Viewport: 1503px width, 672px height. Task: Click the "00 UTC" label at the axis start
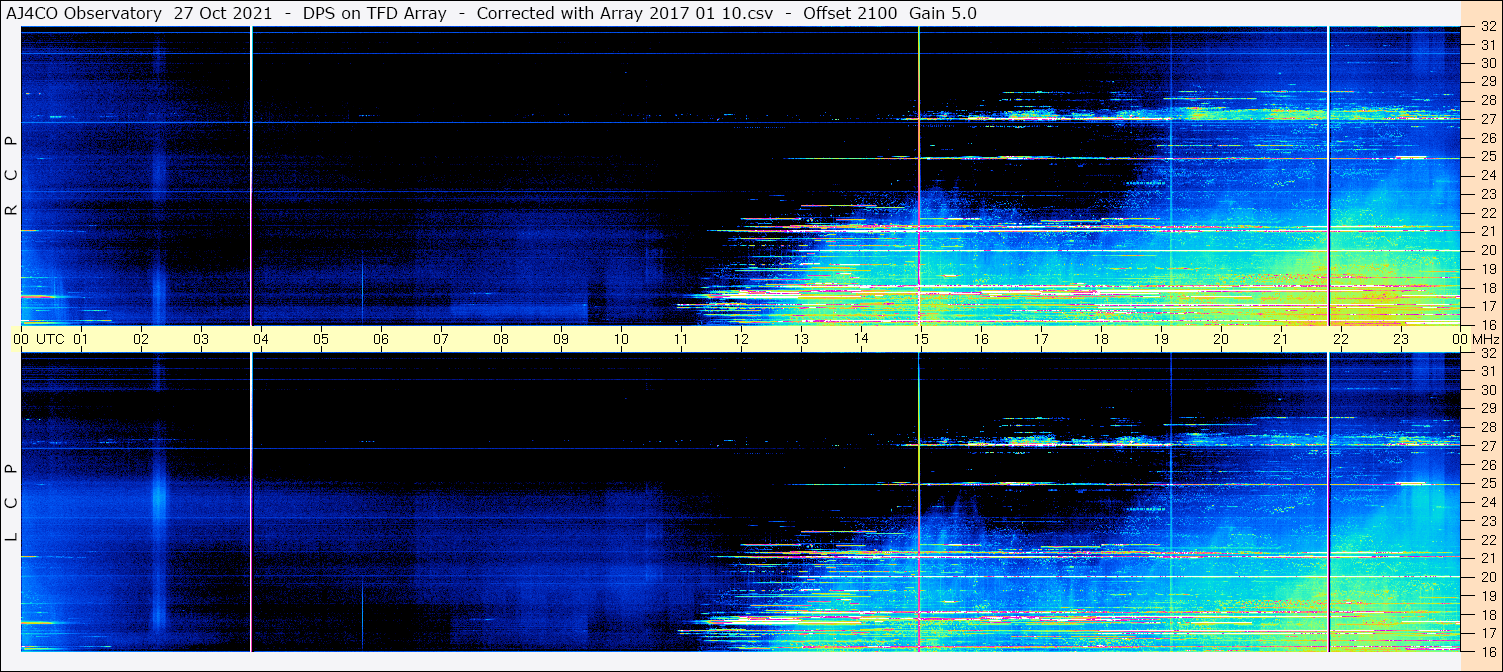[39, 339]
